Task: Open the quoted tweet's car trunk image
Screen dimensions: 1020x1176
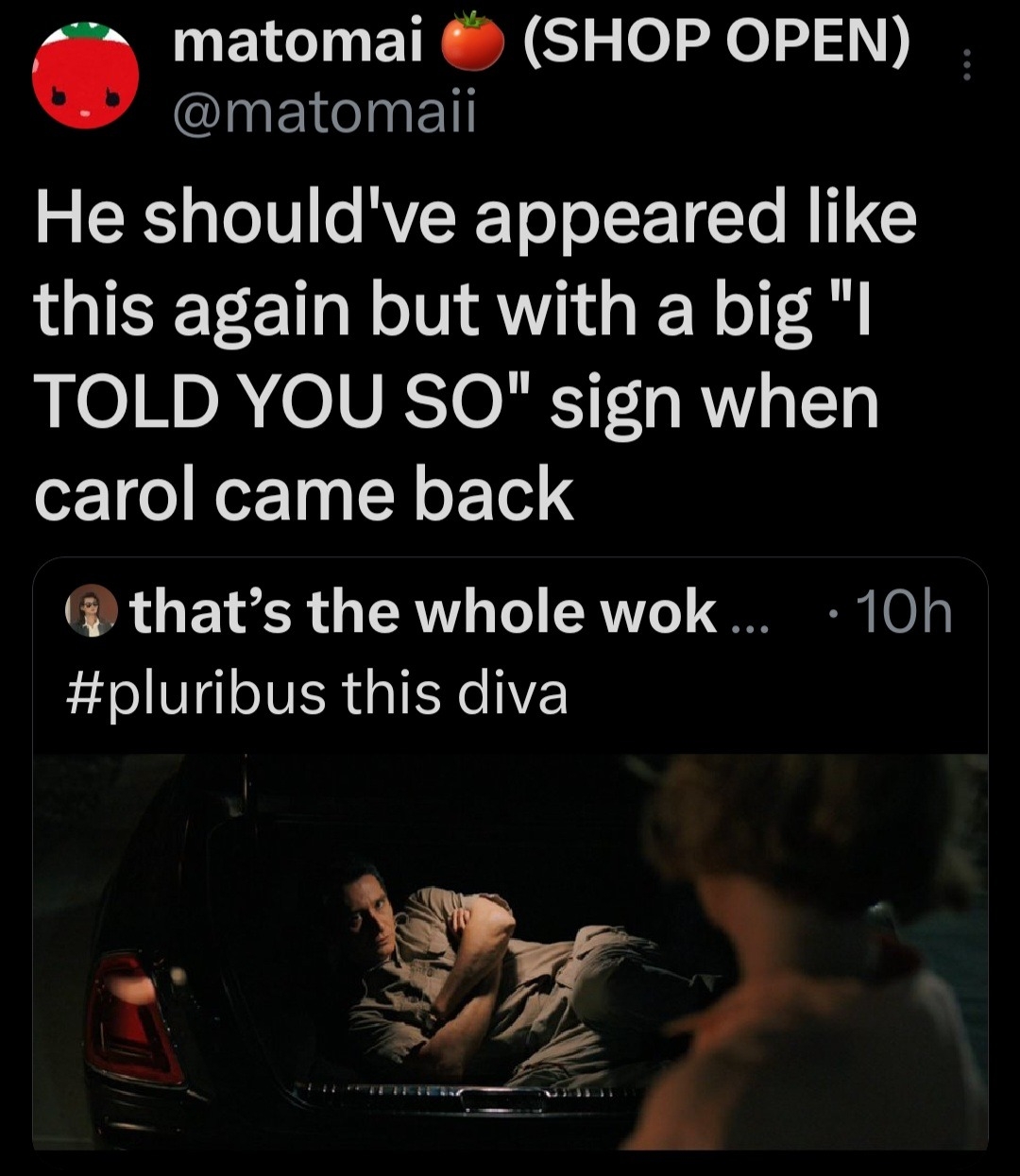Action: click(x=510, y=952)
